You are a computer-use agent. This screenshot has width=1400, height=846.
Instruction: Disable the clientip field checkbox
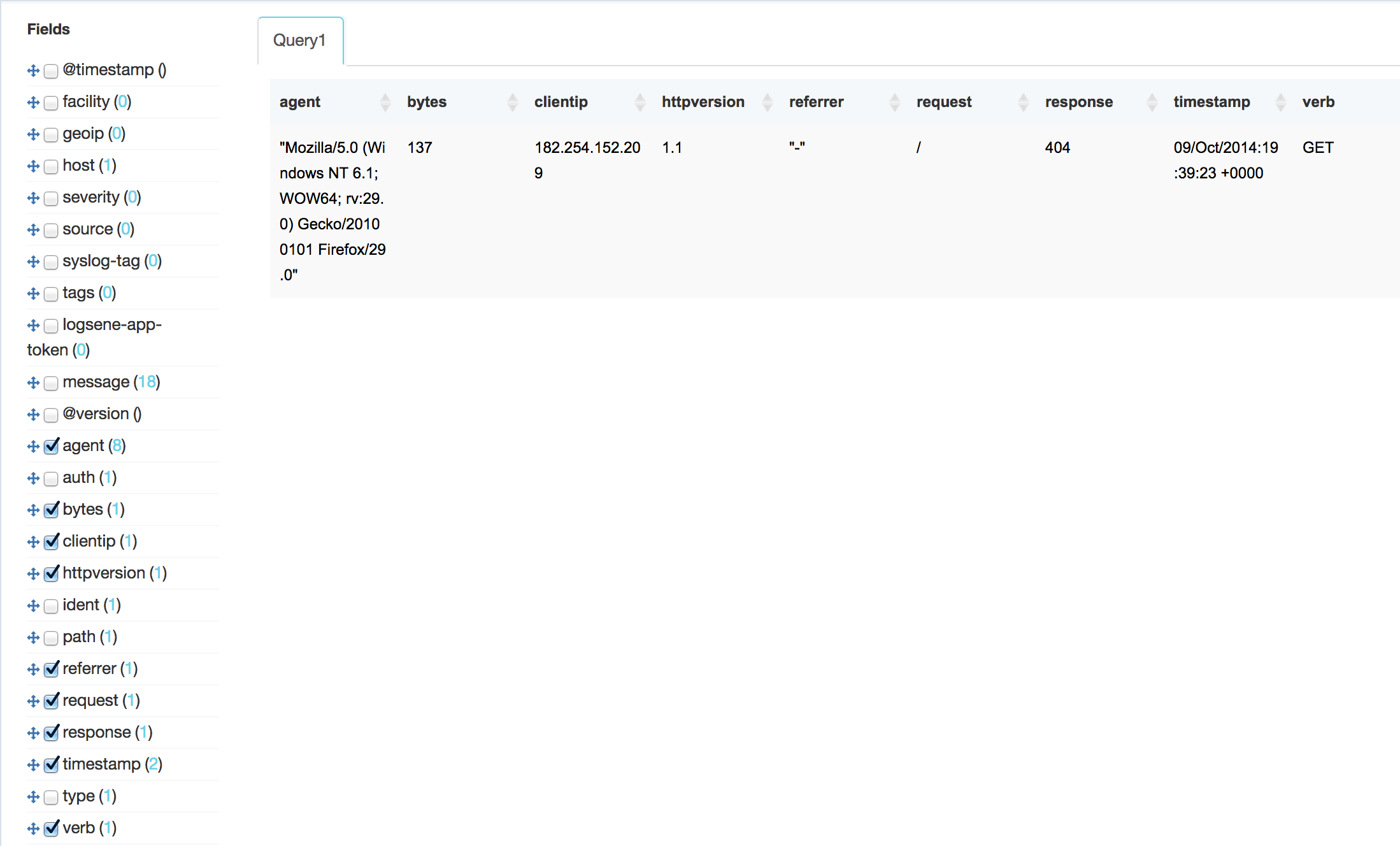point(51,541)
